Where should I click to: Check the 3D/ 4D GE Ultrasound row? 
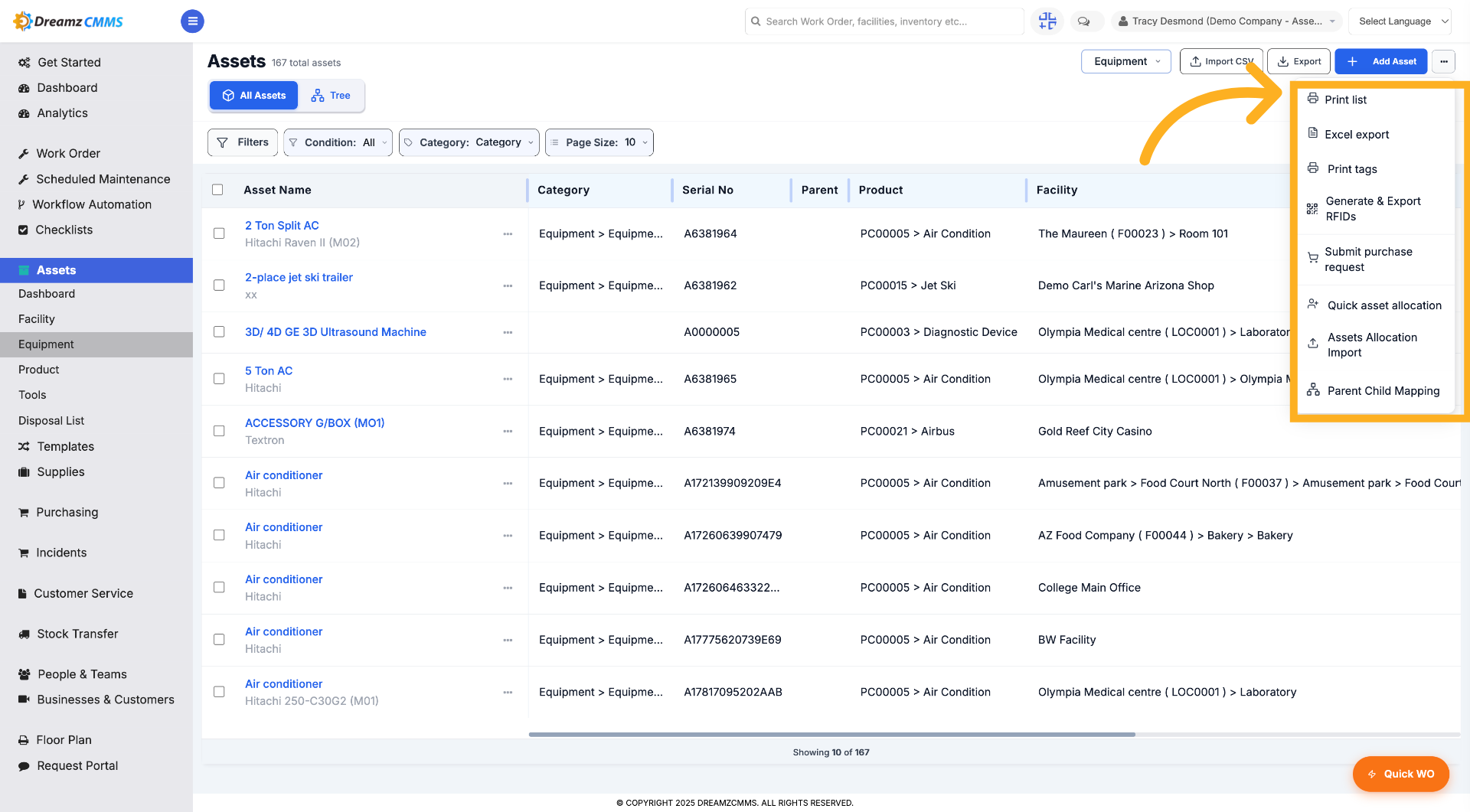click(x=219, y=332)
